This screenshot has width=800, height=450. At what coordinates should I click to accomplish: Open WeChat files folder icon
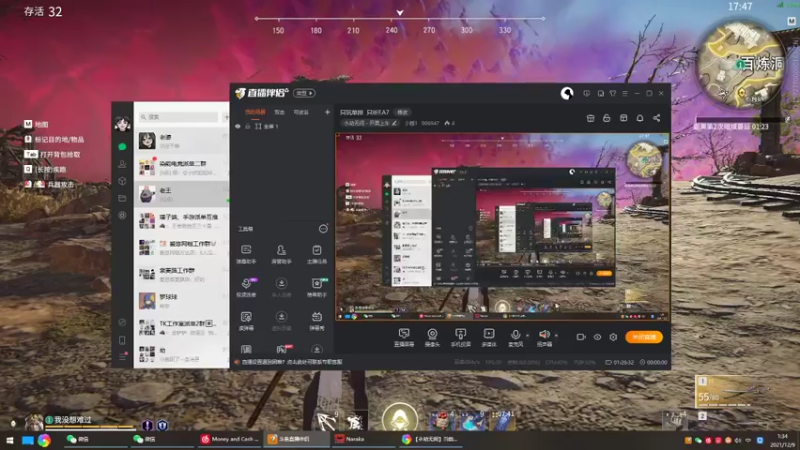pos(122,198)
